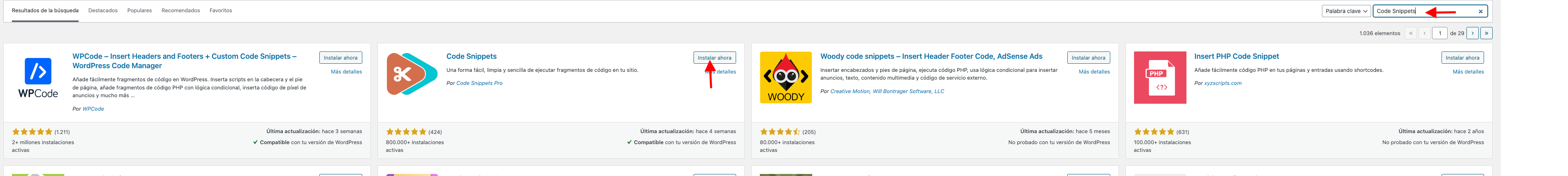Viewport: 1568px width, 176px height.
Task: Click the star rating of Woody code snippets
Action: pos(780,132)
